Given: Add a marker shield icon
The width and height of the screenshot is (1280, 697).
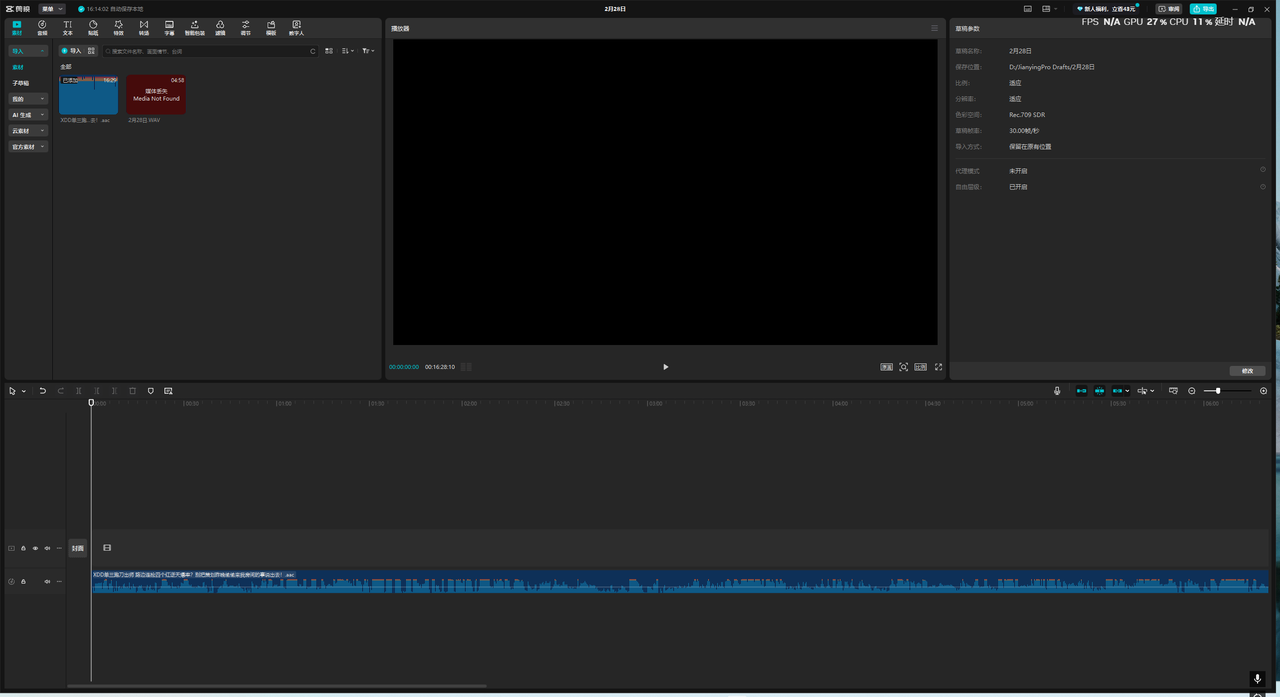Looking at the screenshot, I should coord(151,391).
